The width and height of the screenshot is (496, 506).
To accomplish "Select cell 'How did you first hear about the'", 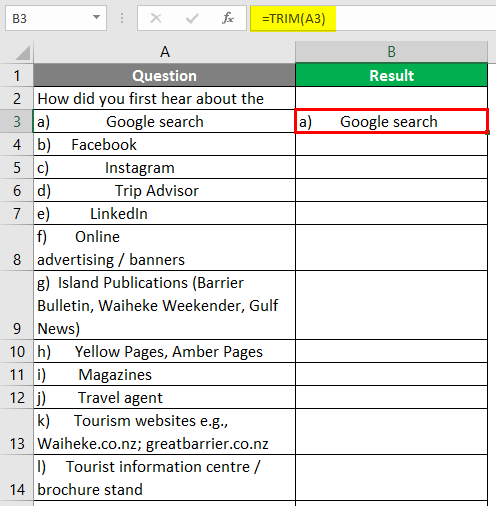I will [164, 98].
